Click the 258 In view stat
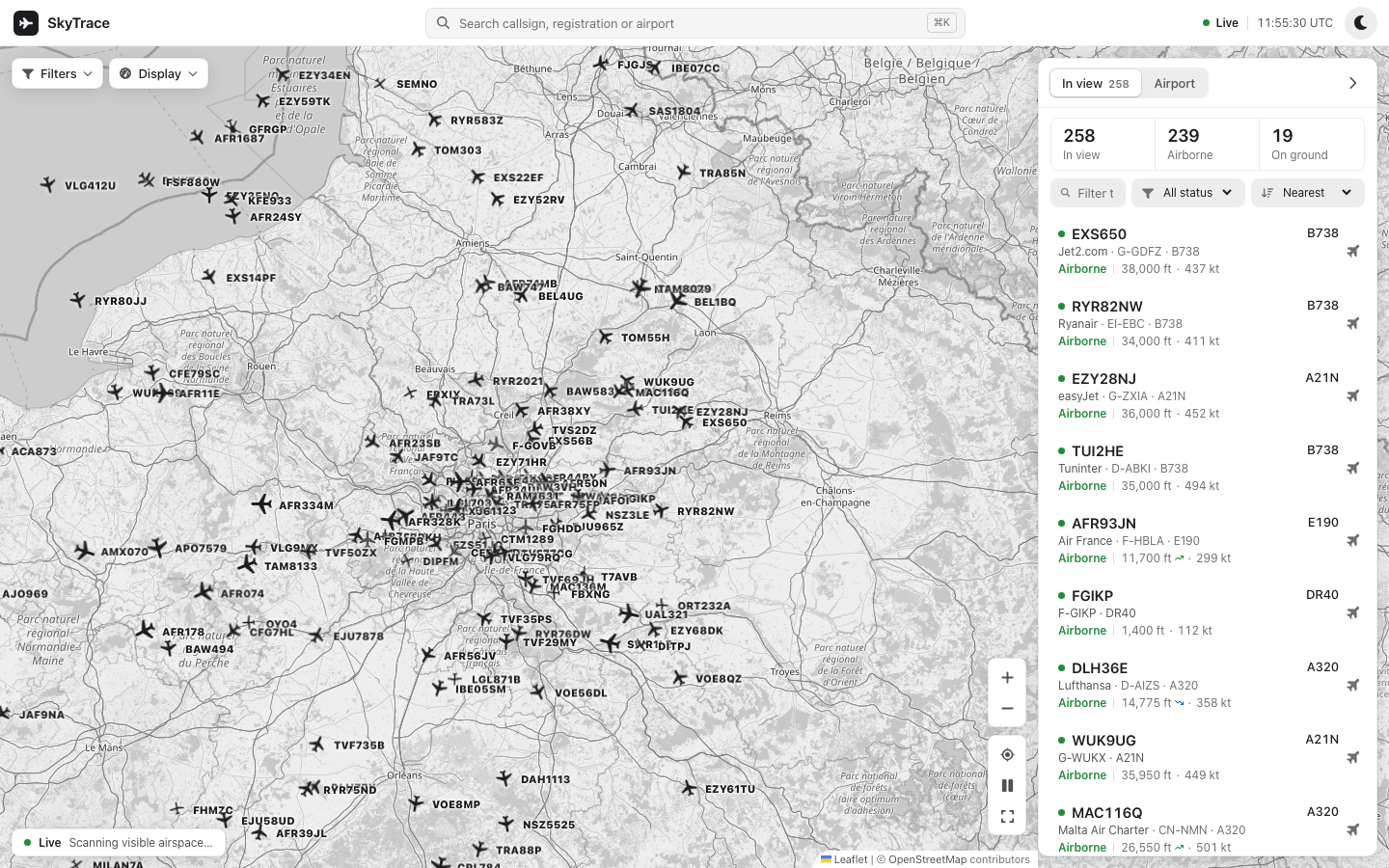Viewport: 1389px width, 868px height. [x=1103, y=144]
